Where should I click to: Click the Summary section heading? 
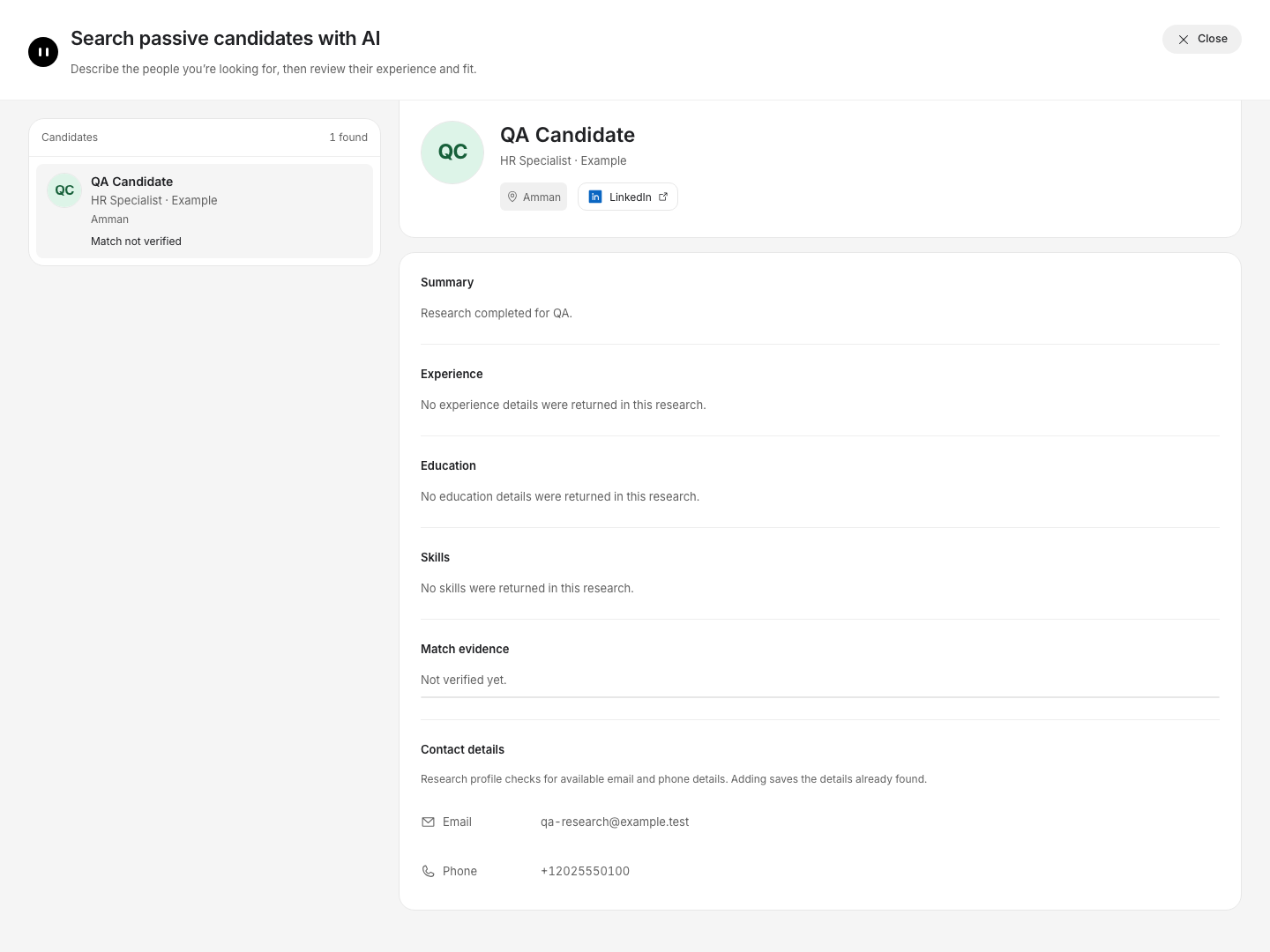coord(447,282)
